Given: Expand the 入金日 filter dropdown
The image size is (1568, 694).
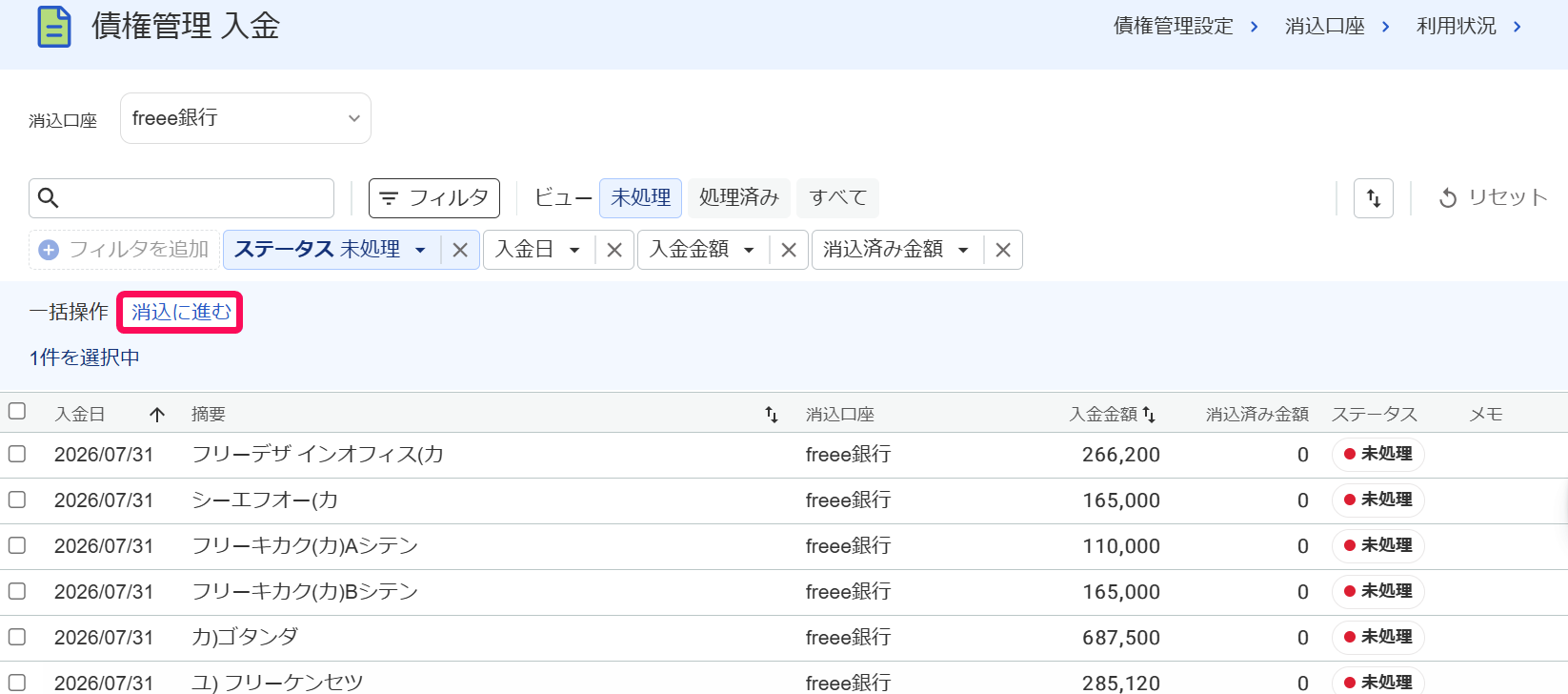Looking at the screenshot, I should pos(574,250).
